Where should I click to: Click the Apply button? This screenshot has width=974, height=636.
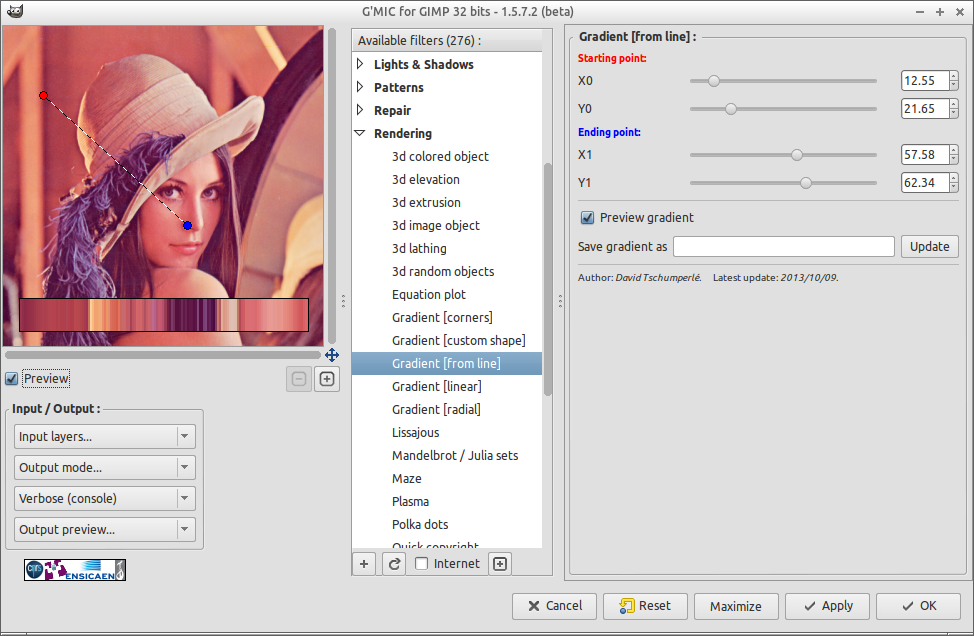click(x=827, y=606)
